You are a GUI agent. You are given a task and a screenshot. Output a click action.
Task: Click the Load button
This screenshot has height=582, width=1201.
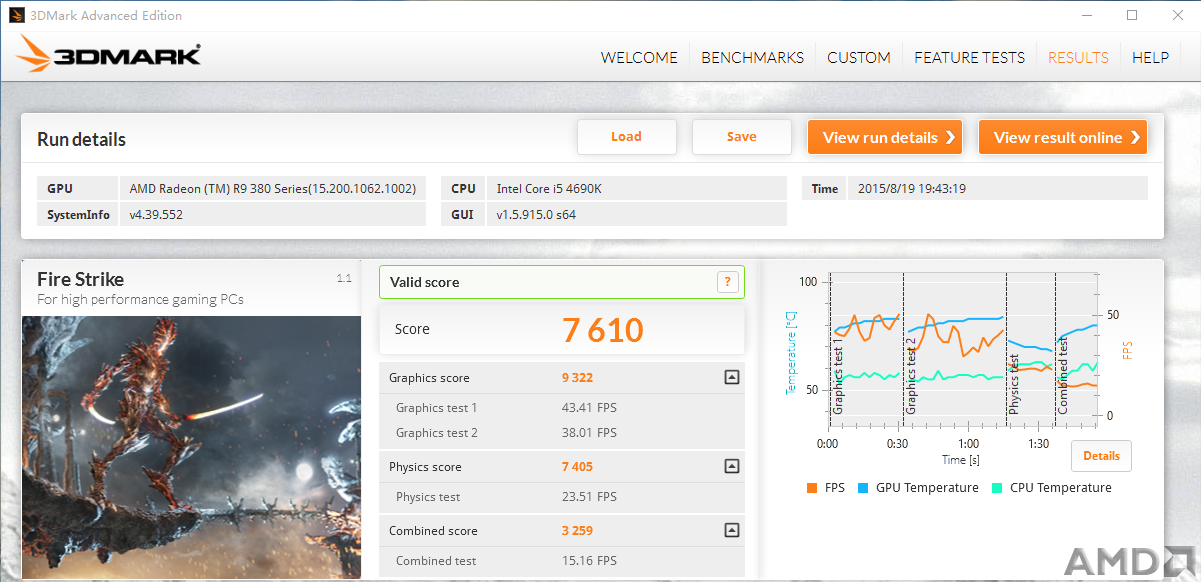pyautogui.click(x=627, y=137)
